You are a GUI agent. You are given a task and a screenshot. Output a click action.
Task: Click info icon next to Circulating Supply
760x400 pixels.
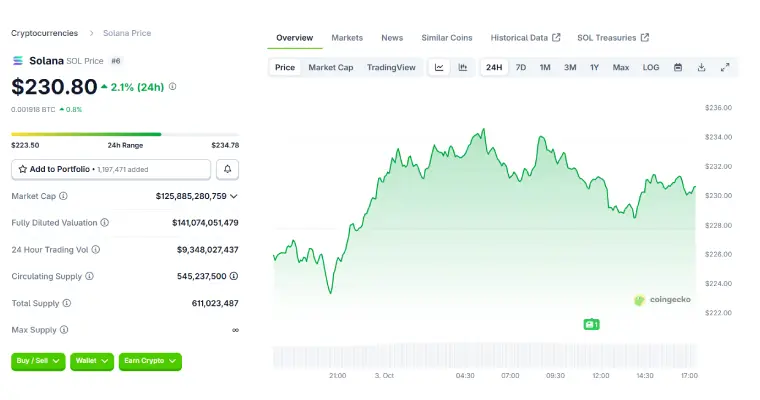(89, 275)
